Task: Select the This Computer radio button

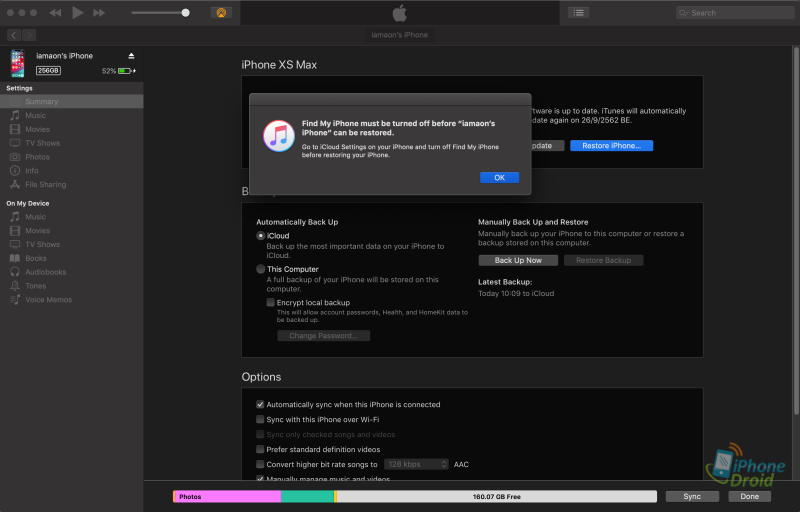Action: tap(261, 269)
